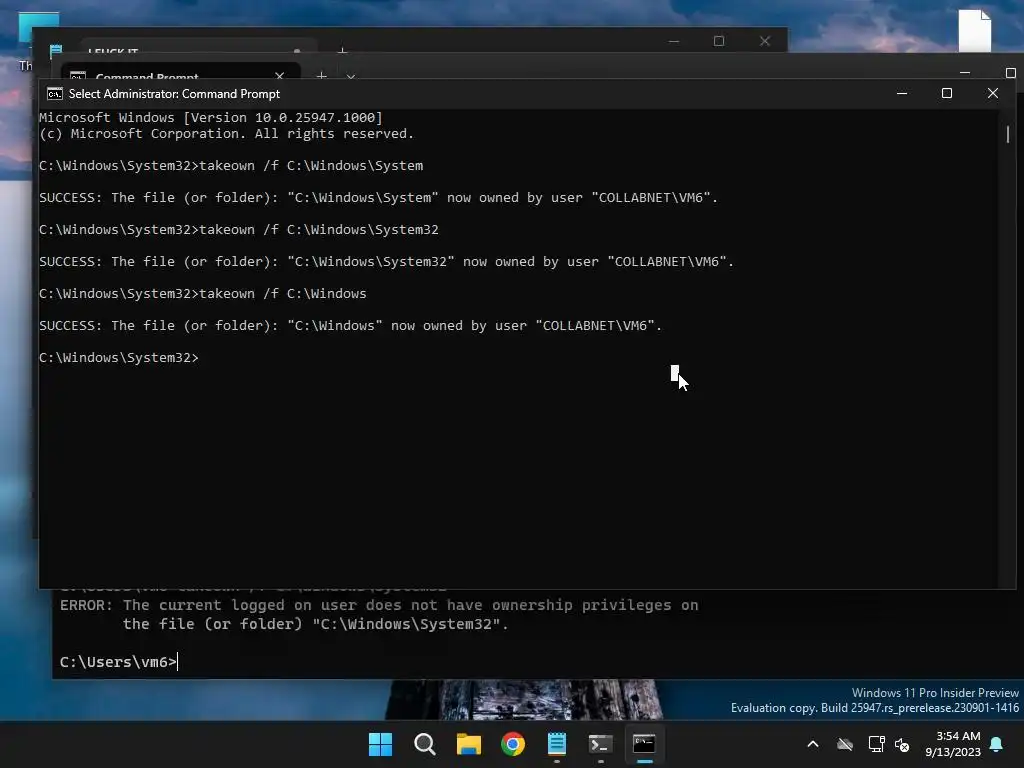Click the 'Microsoft Windows [Version 10.0.25947.1000]' line
Screen dimensions: 1024x768
[211, 118]
